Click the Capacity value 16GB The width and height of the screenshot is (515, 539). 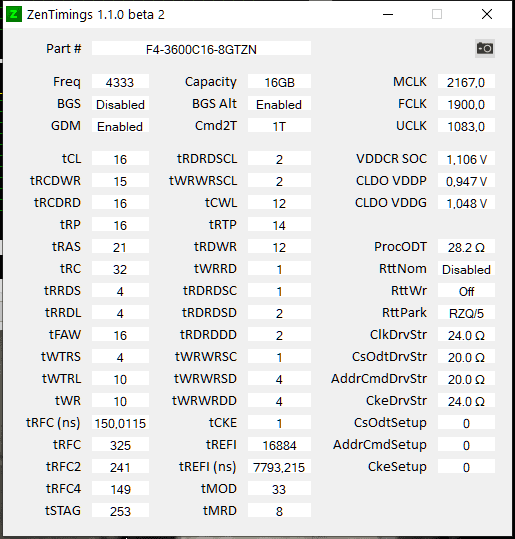pyautogui.click(x=279, y=81)
